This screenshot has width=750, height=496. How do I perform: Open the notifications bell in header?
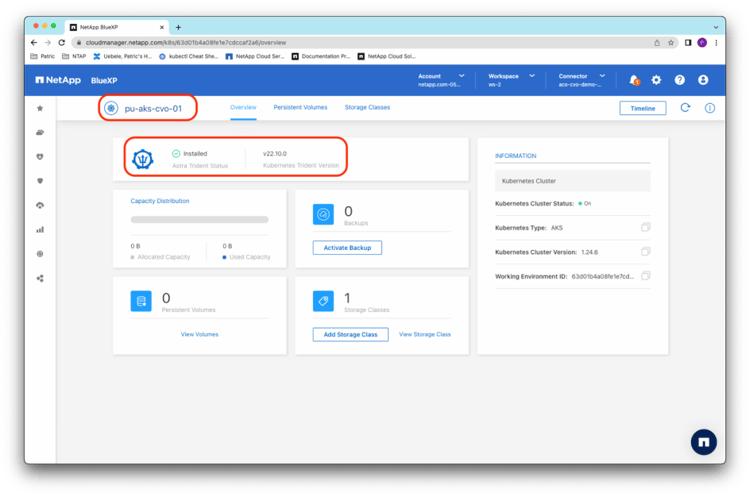point(634,80)
